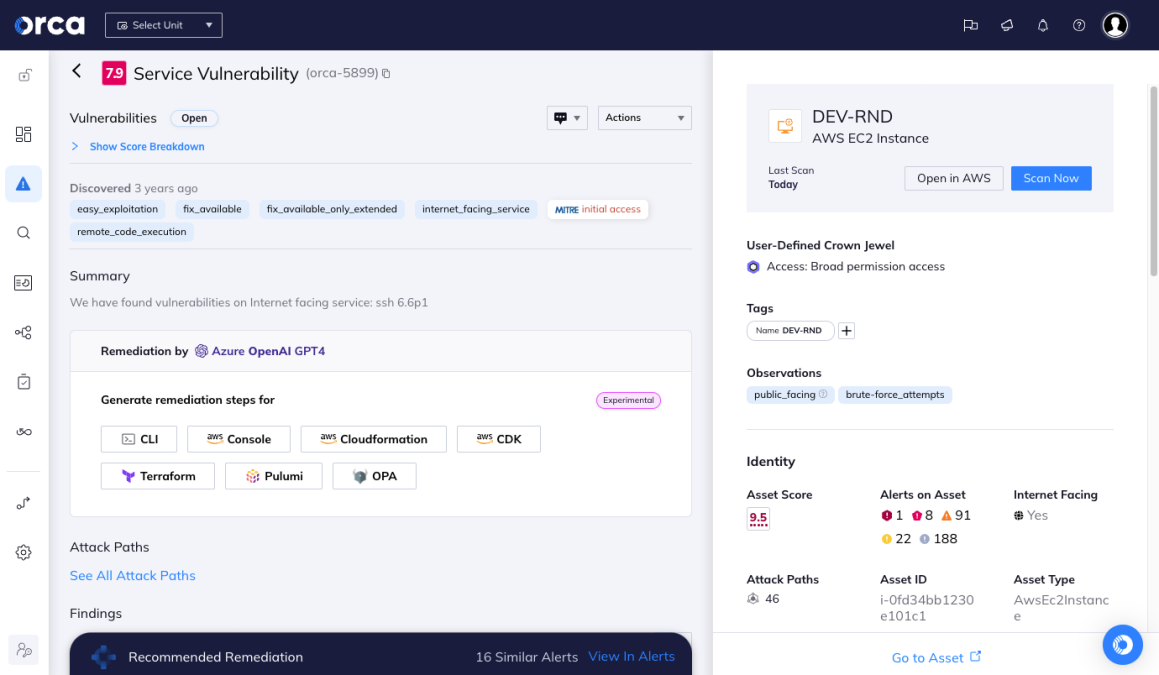
Task: Open the user management sidebar icon
Action: pyautogui.click(x=24, y=650)
